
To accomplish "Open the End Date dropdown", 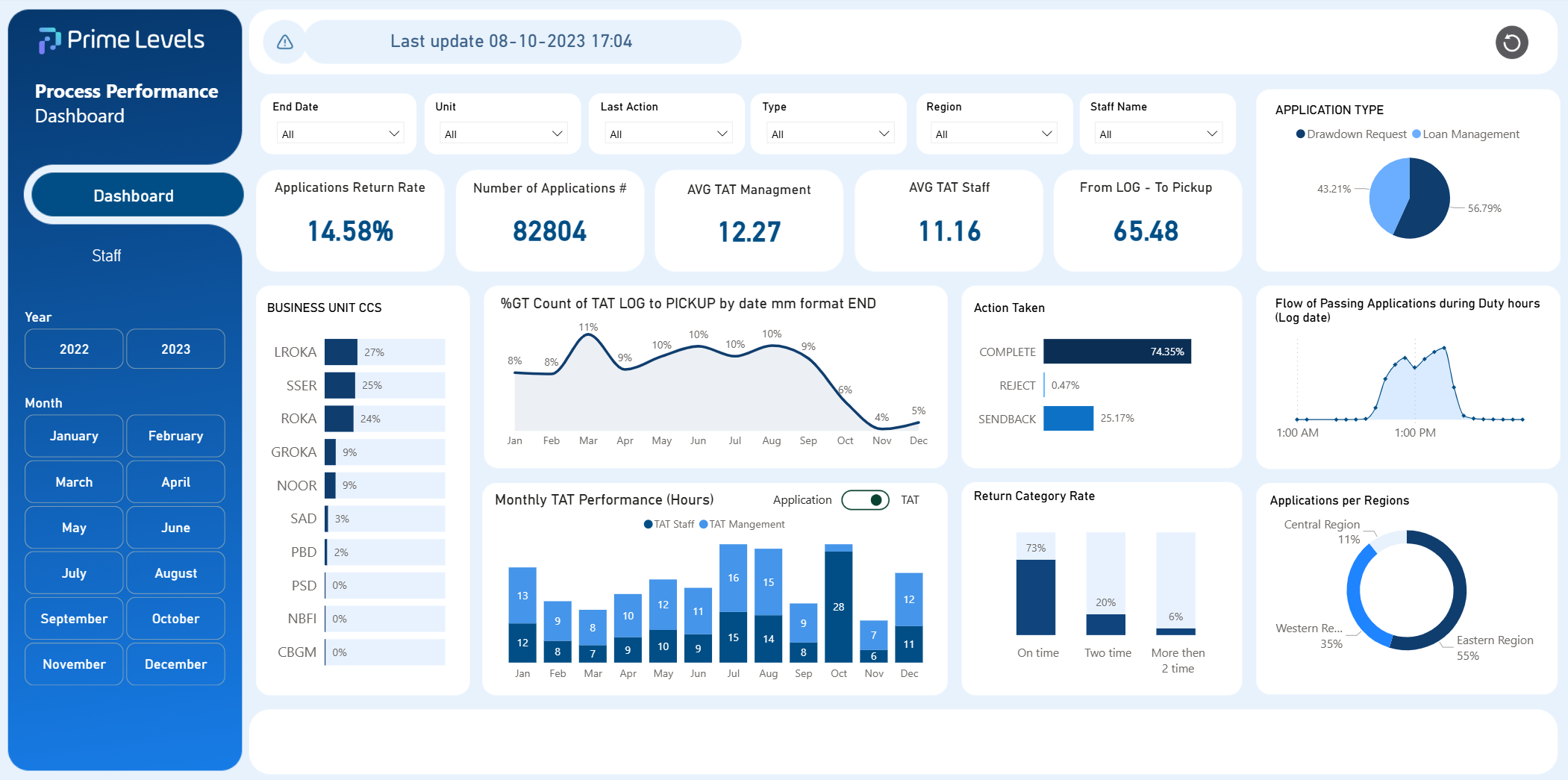I will click(x=340, y=134).
